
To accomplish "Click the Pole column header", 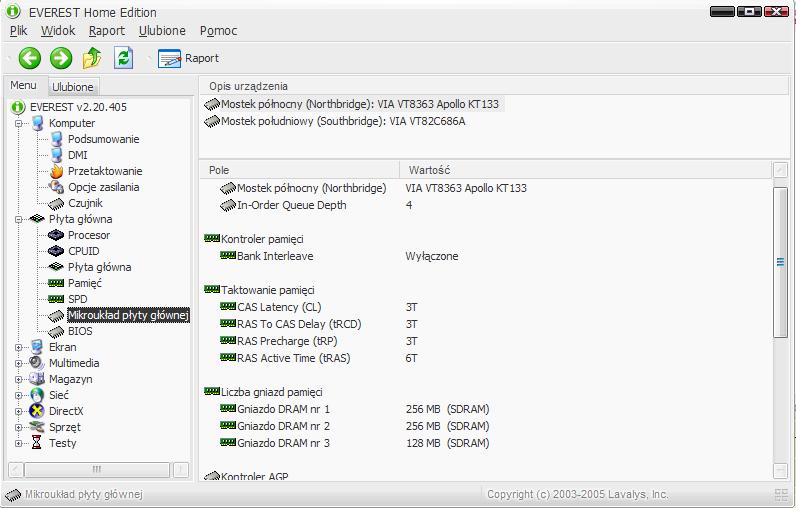I will [219, 170].
